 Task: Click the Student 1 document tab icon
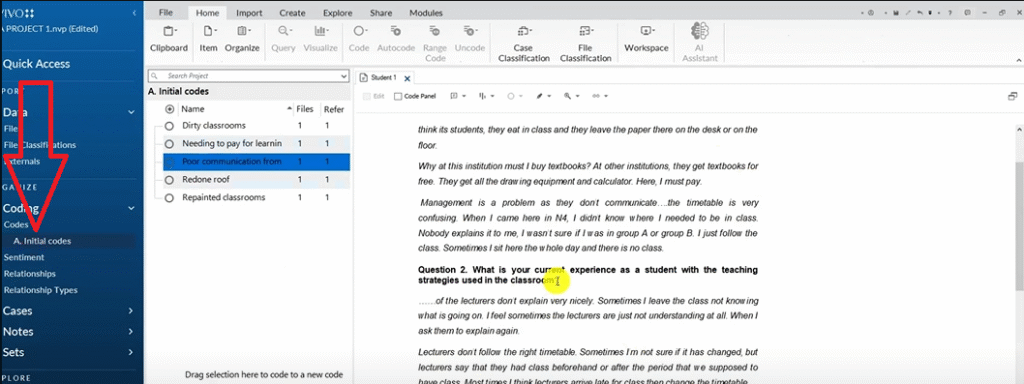pos(364,78)
